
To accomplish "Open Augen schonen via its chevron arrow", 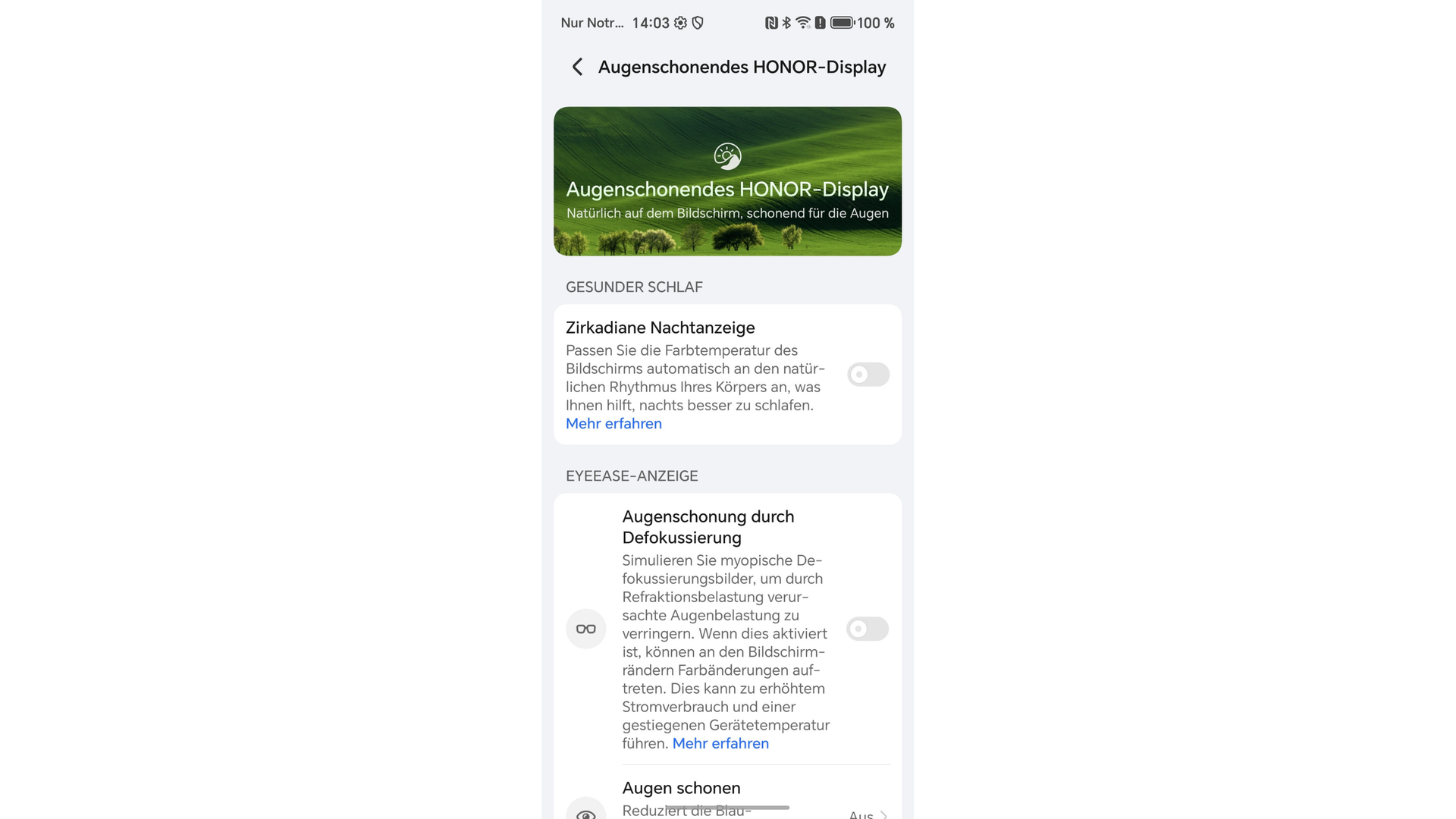I will pos(883,815).
